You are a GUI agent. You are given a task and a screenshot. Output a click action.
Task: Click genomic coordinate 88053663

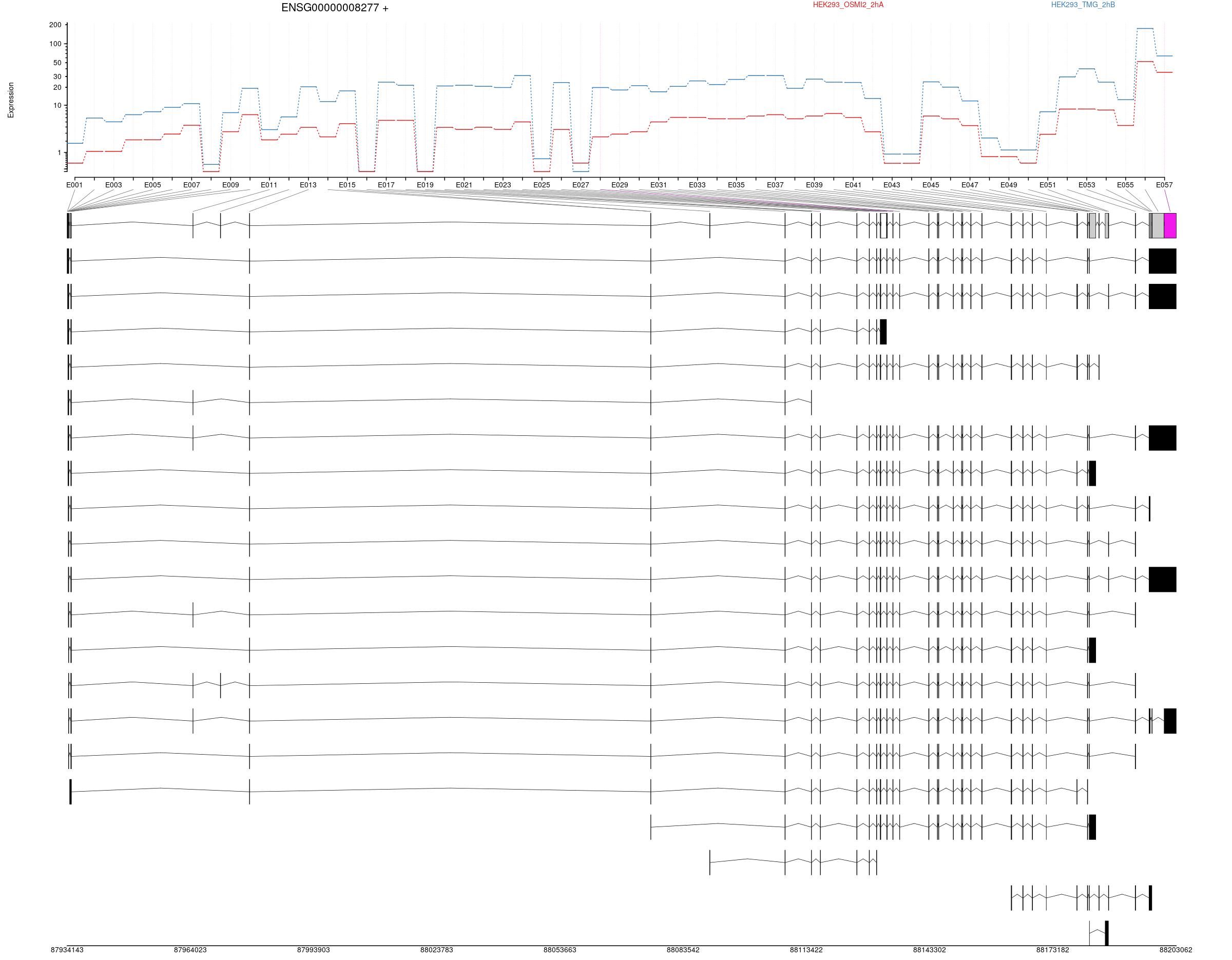pyautogui.click(x=560, y=950)
